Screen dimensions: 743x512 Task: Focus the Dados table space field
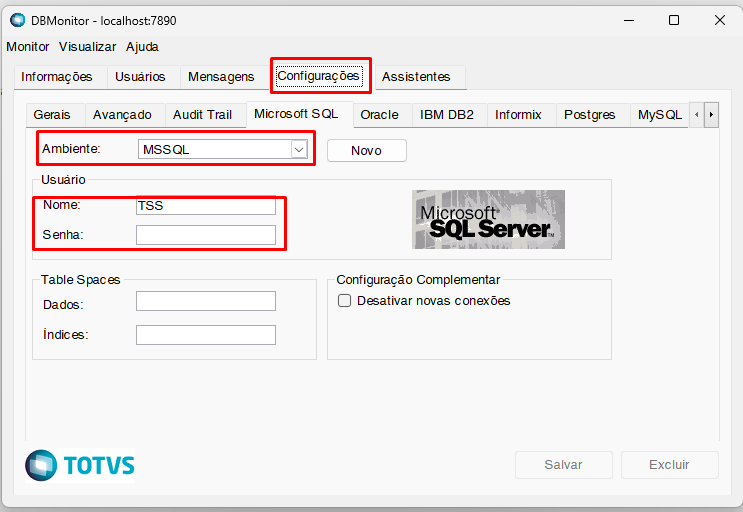206,301
